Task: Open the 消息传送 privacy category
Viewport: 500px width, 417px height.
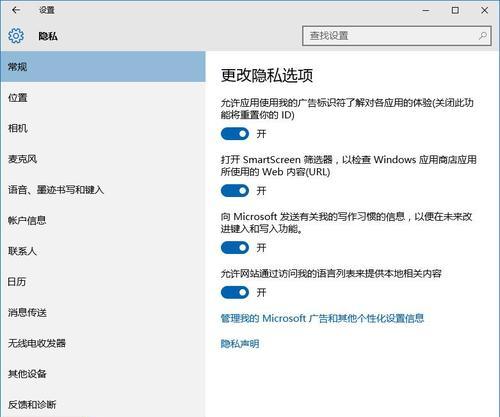Action: click(103, 312)
